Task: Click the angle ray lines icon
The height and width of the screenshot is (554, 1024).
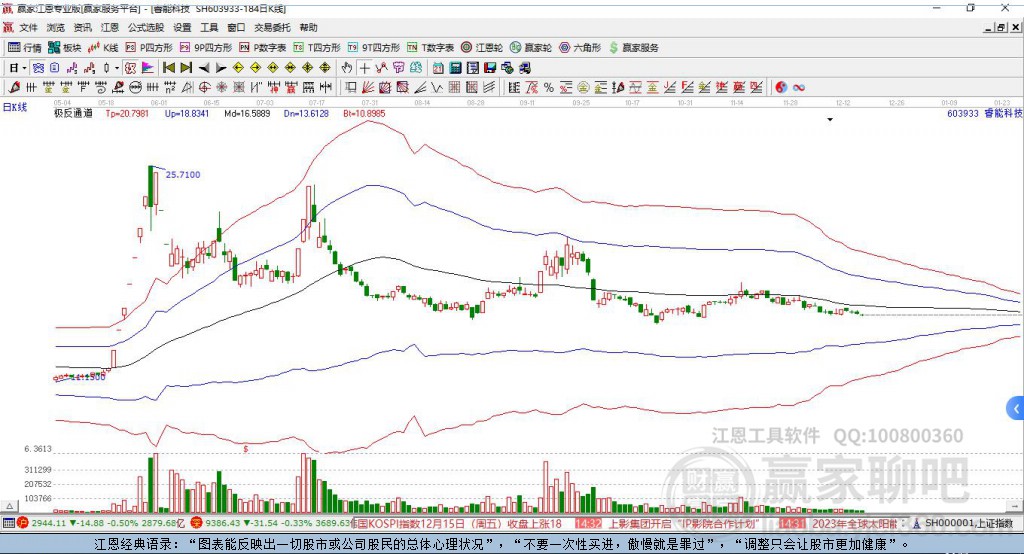Action: click(420, 87)
